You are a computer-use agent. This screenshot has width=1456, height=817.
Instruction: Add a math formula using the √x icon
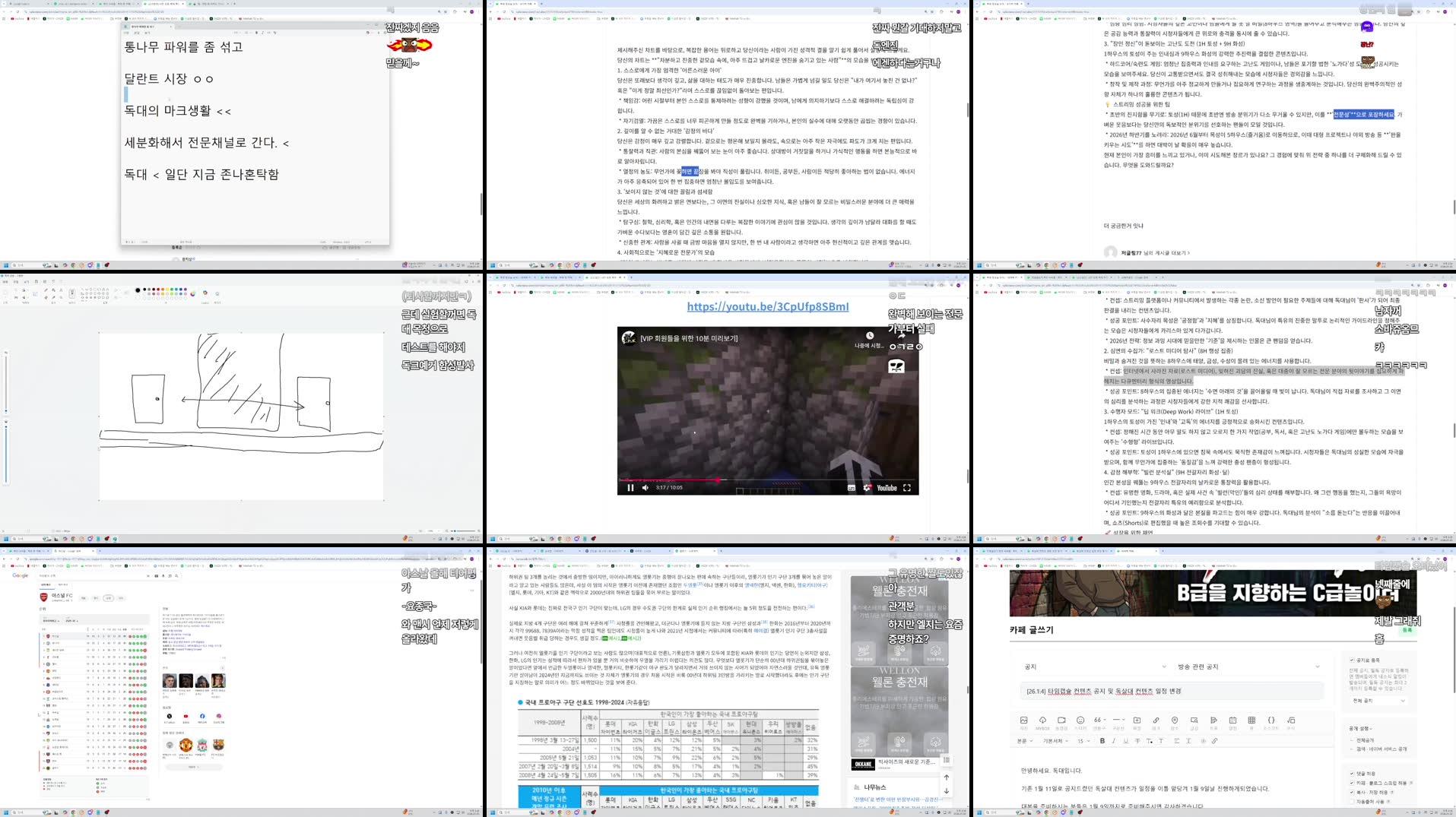[1292, 720]
